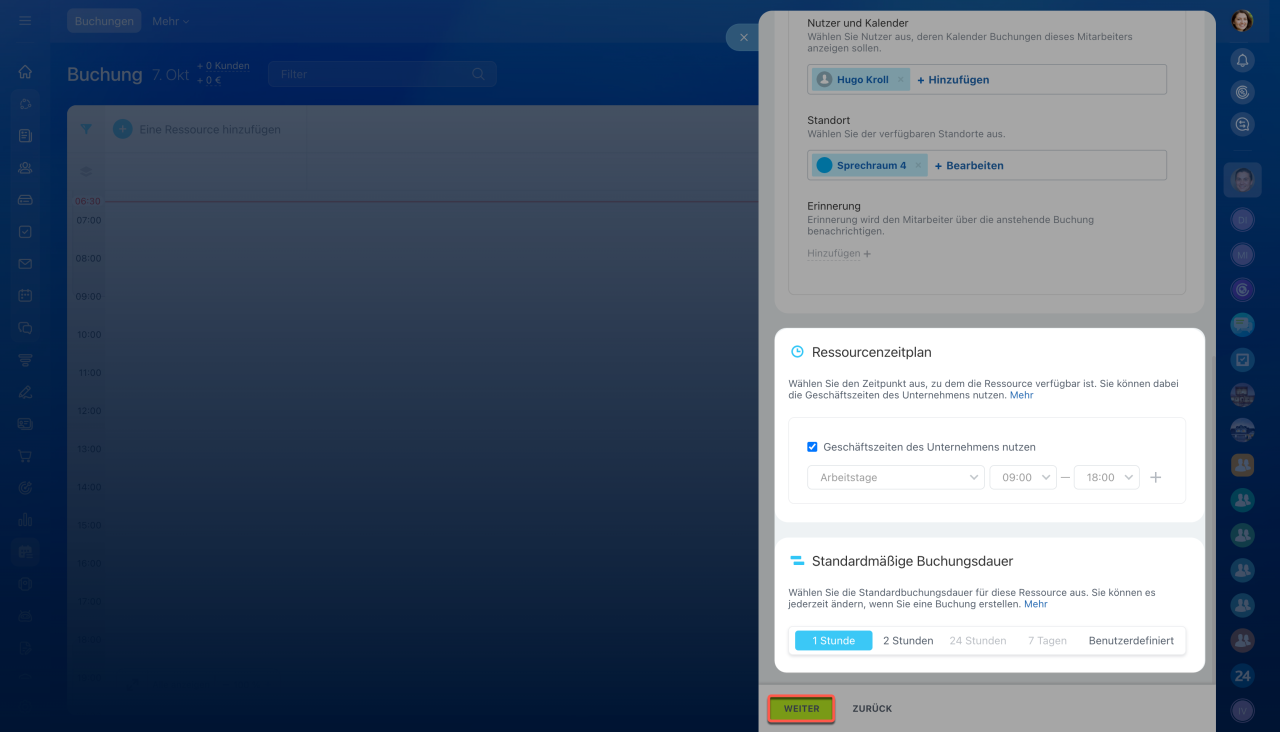Click the 'Ressourcenzeitplan' heading
Viewport: 1280px width, 732px height.
pyautogui.click(x=872, y=352)
